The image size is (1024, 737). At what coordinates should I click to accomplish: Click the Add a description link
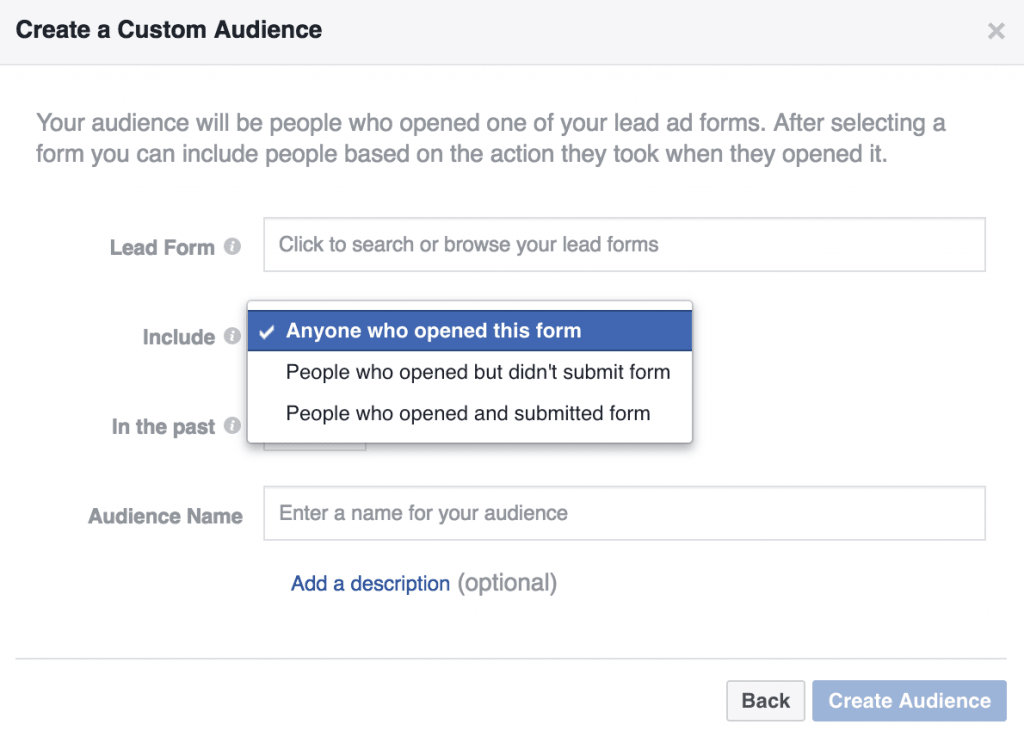coord(370,583)
